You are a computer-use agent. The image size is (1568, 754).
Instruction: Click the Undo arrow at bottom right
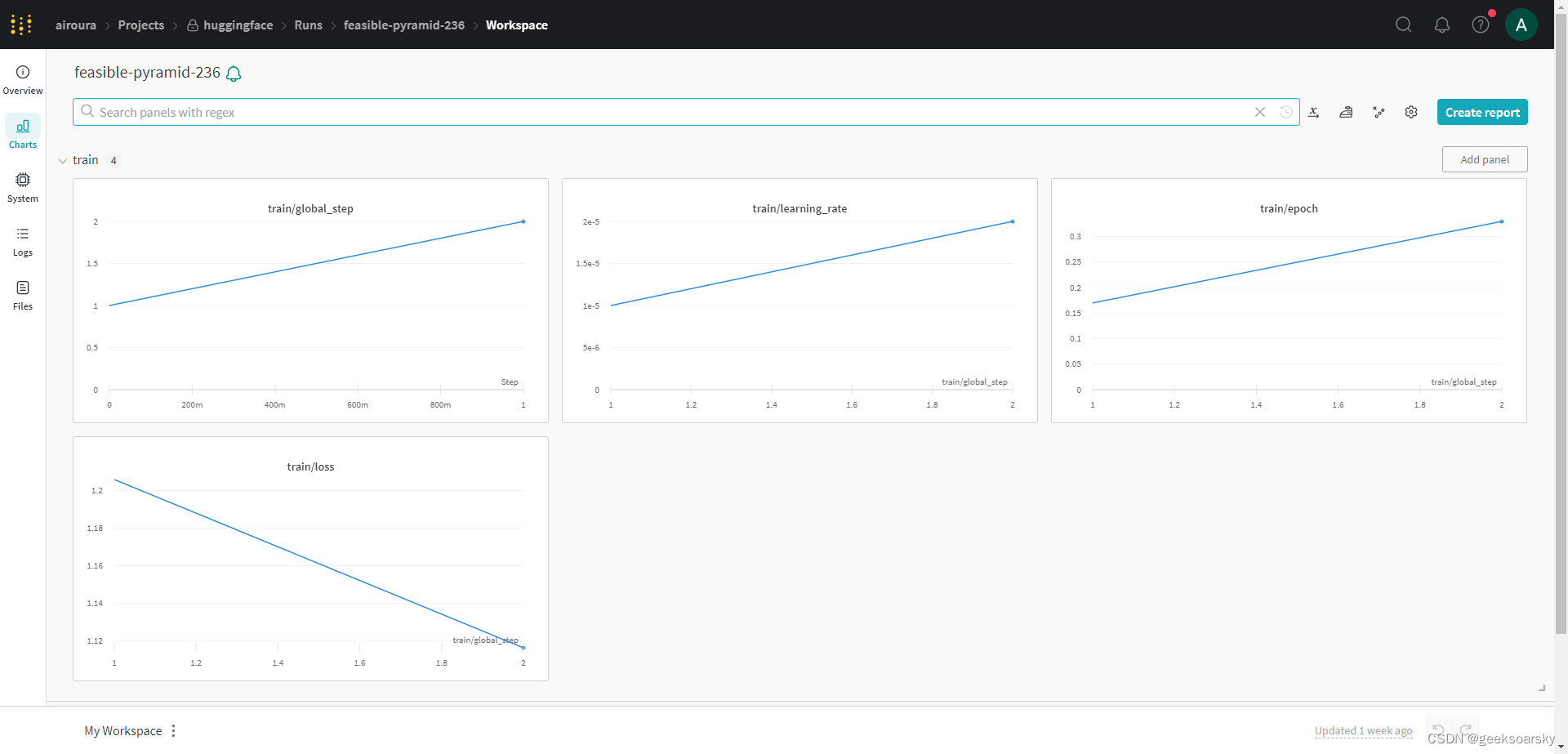pos(1438,730)
